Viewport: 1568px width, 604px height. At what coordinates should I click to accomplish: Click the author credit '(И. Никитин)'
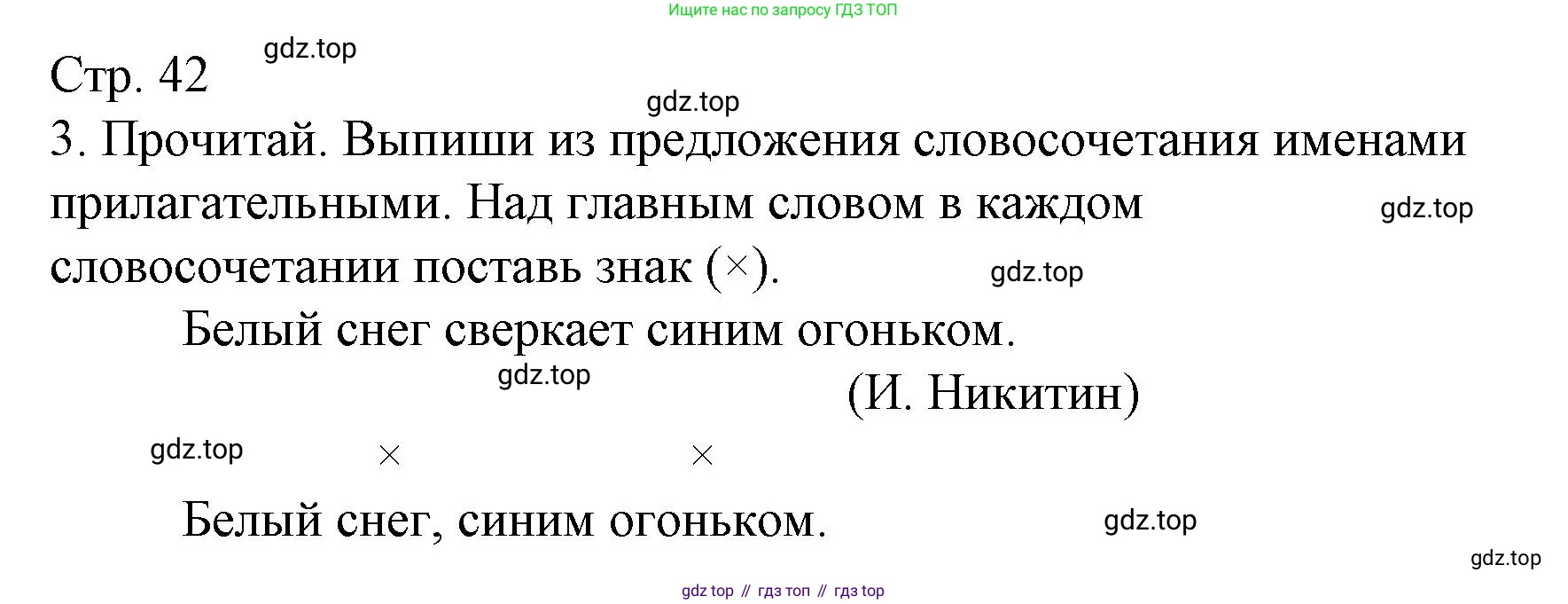click(x=993, y=393)
